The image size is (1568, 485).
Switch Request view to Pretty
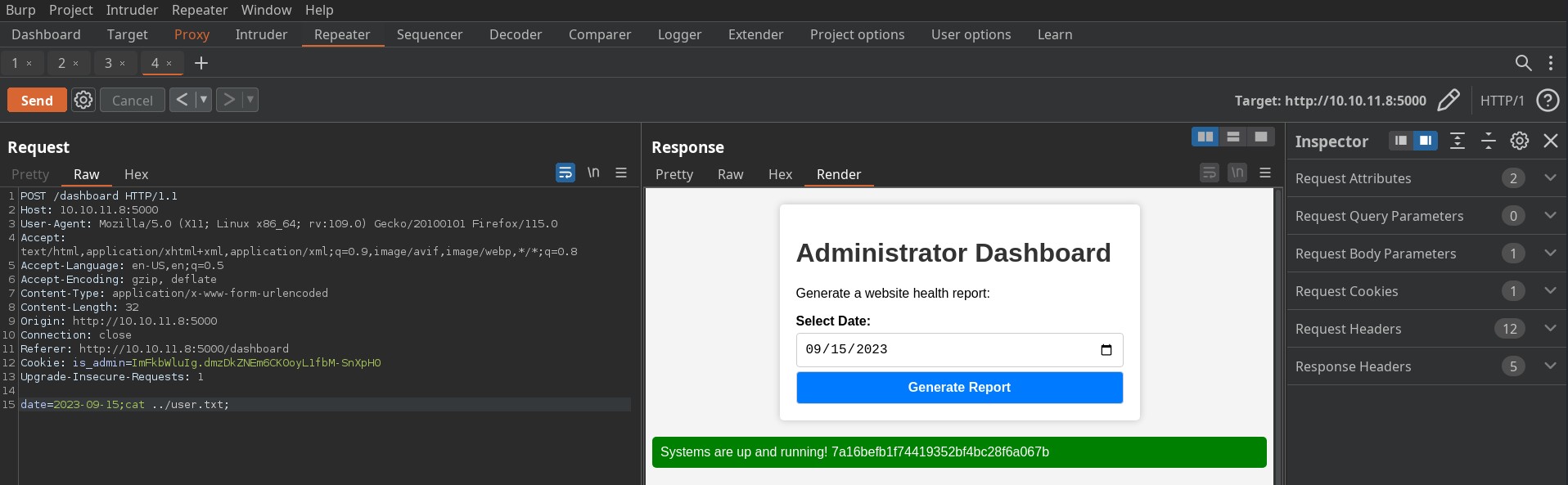[x=30, y=174]
